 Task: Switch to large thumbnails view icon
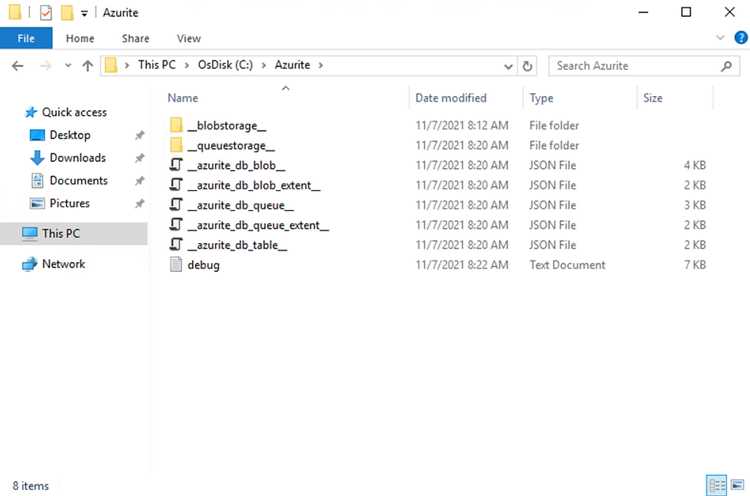[738, 485]
